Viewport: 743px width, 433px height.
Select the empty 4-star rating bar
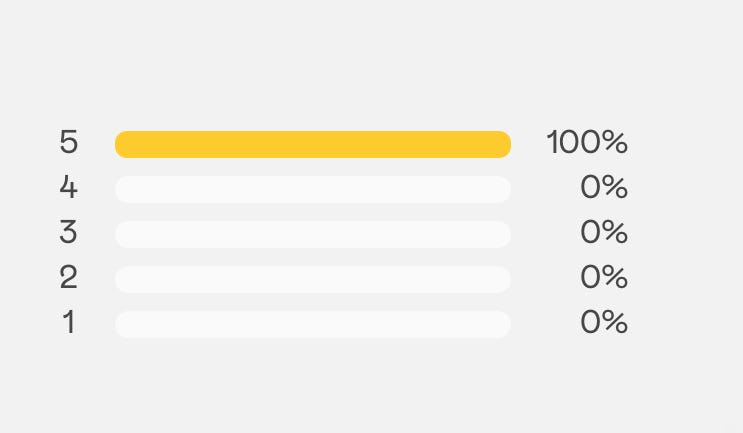point(313,189)
